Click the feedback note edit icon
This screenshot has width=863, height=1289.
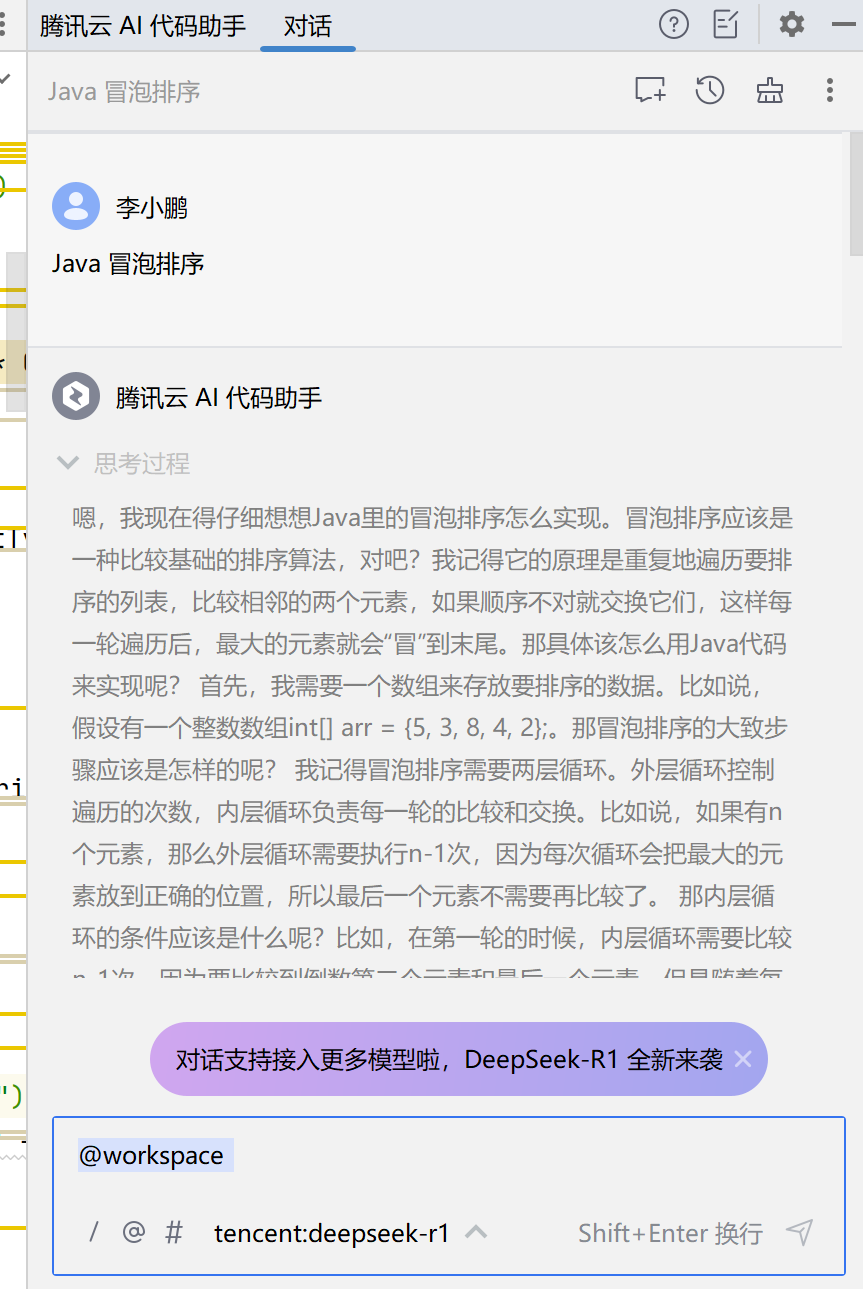(726, 25)
